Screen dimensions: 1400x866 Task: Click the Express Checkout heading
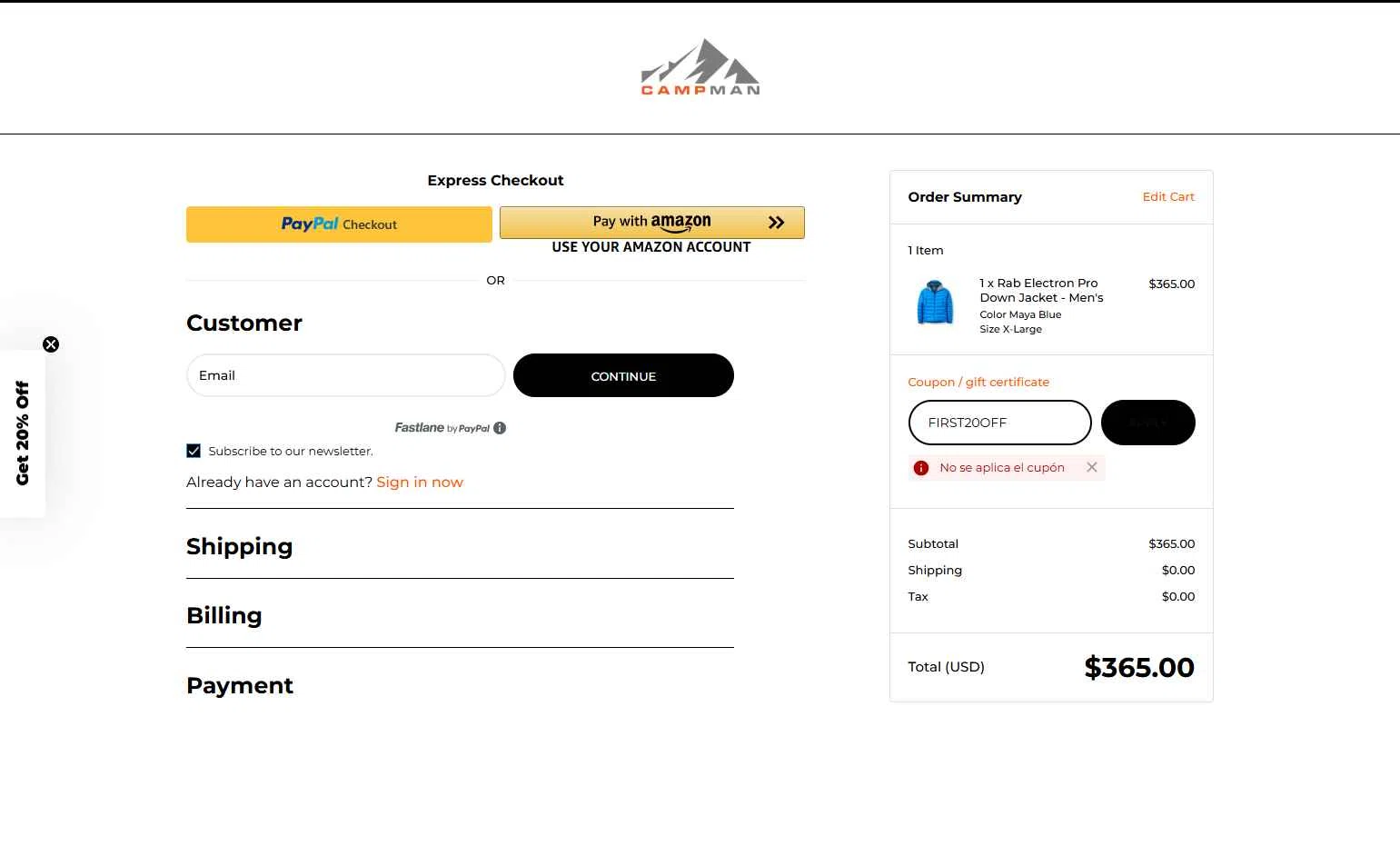click(495, 180)
